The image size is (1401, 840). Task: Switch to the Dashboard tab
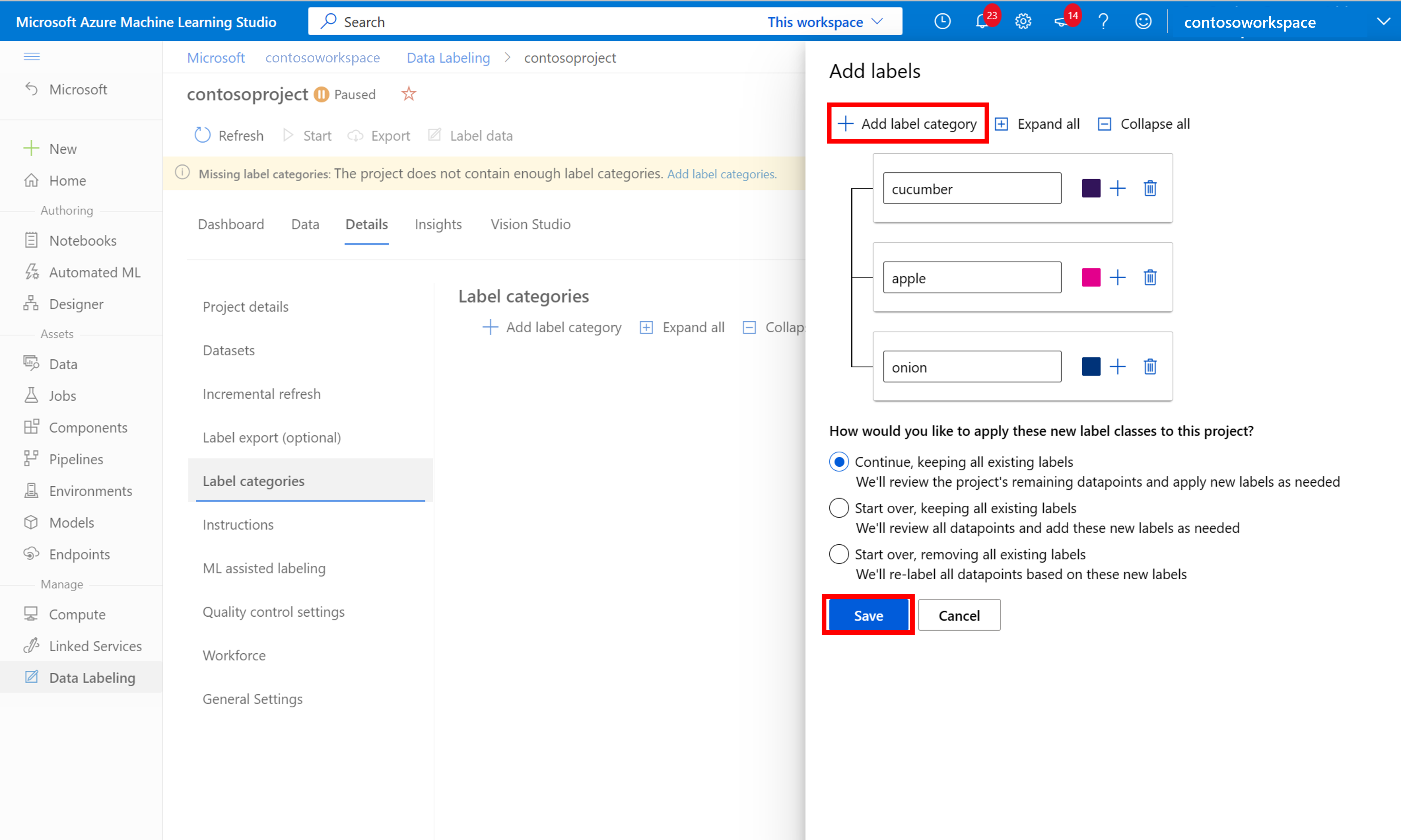[x=231, y=223]
